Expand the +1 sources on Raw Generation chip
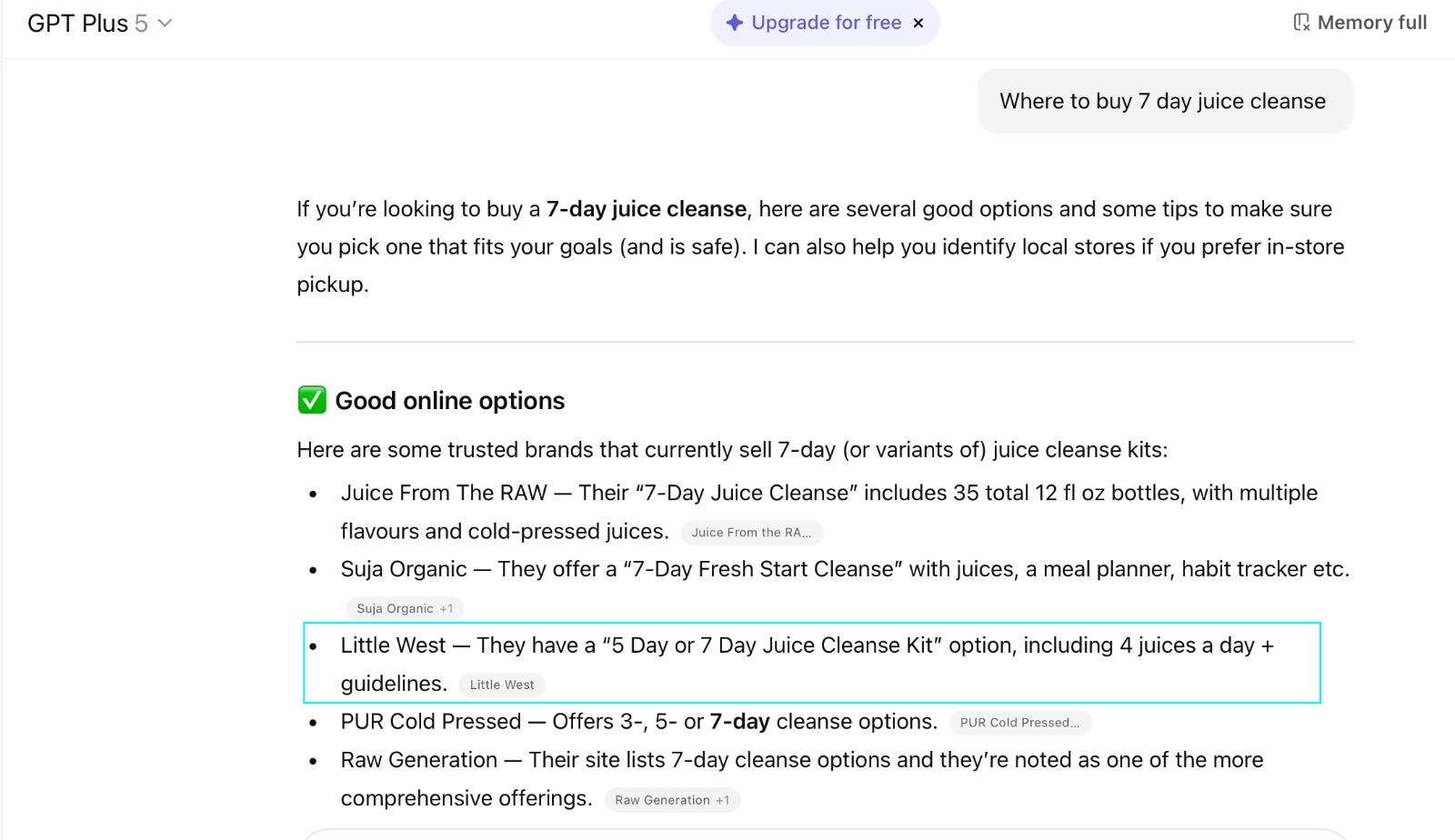This screenshot has width=1455, height=840. [723, 800]
